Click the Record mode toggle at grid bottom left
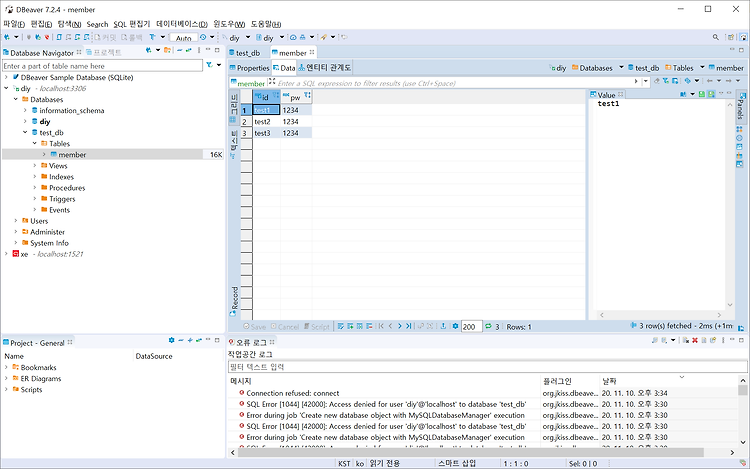The width and height of the screenshot is (750, 469). click(x=234, y=301)
